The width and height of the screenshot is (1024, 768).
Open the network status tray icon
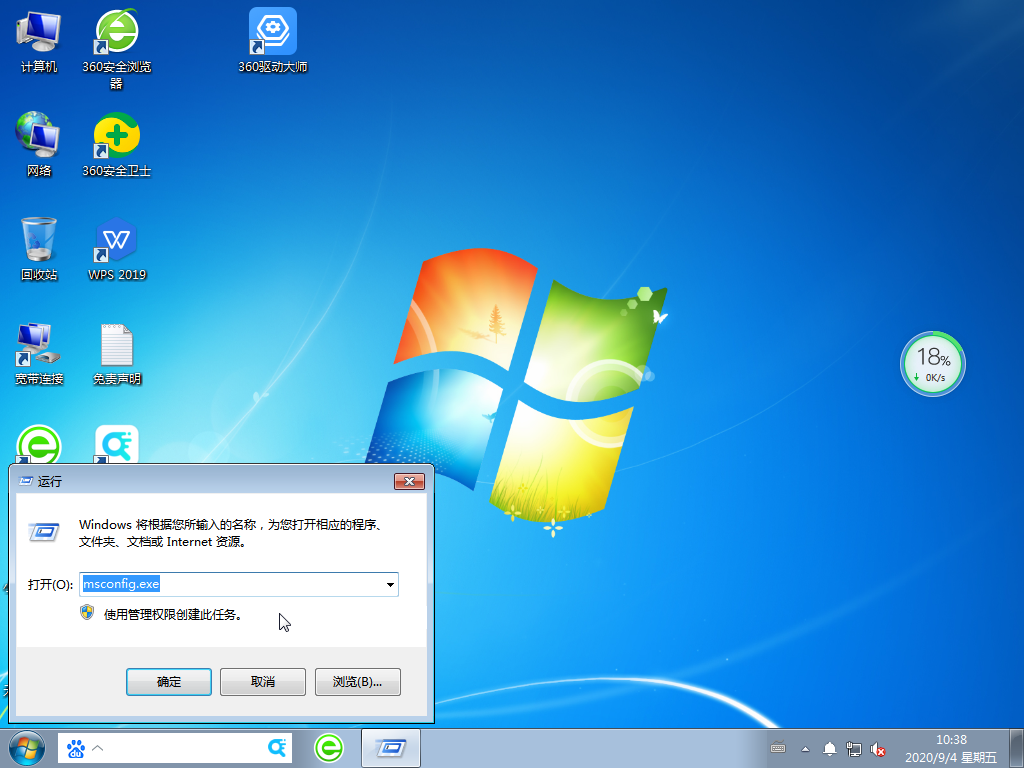click(854, 748)
